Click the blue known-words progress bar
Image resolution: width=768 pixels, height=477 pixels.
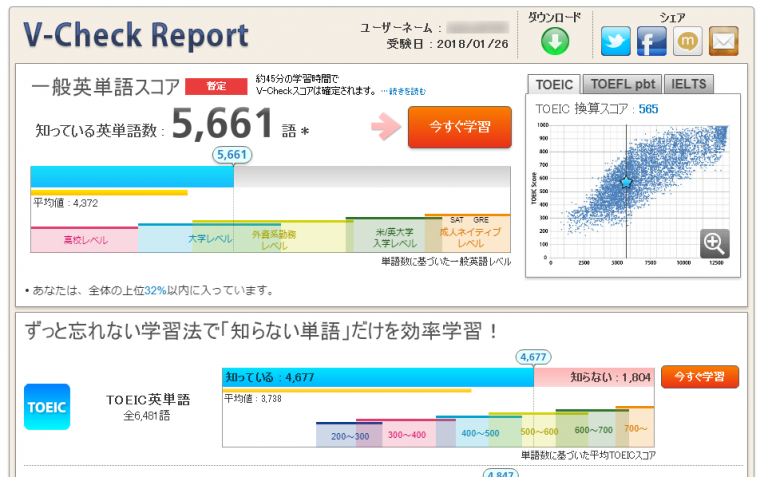[x=132, y=177]
